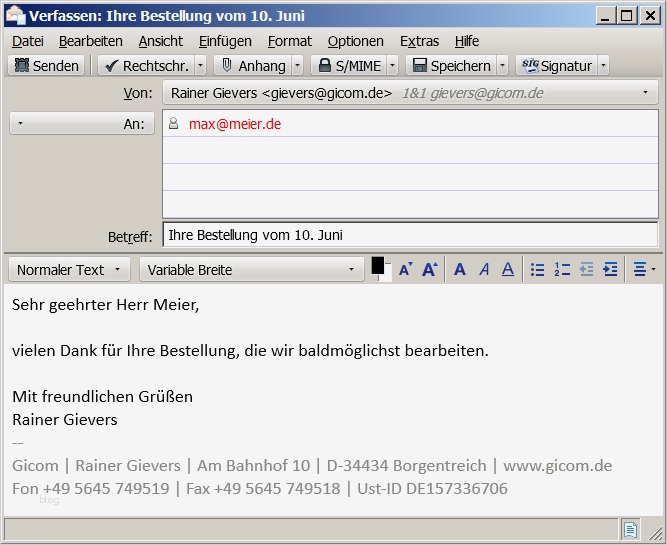Click the line 'Sehr geehrter Herr Meier,'
This screenshot has height=545, width=667.
coord(105,305)
